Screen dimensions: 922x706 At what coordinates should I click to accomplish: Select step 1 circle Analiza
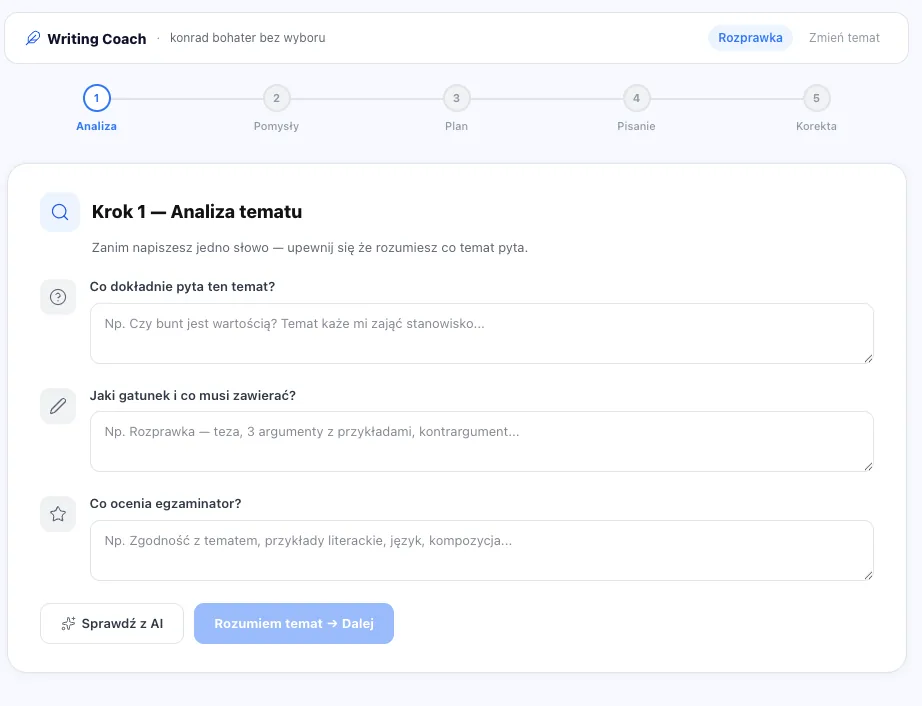(96, 98)
